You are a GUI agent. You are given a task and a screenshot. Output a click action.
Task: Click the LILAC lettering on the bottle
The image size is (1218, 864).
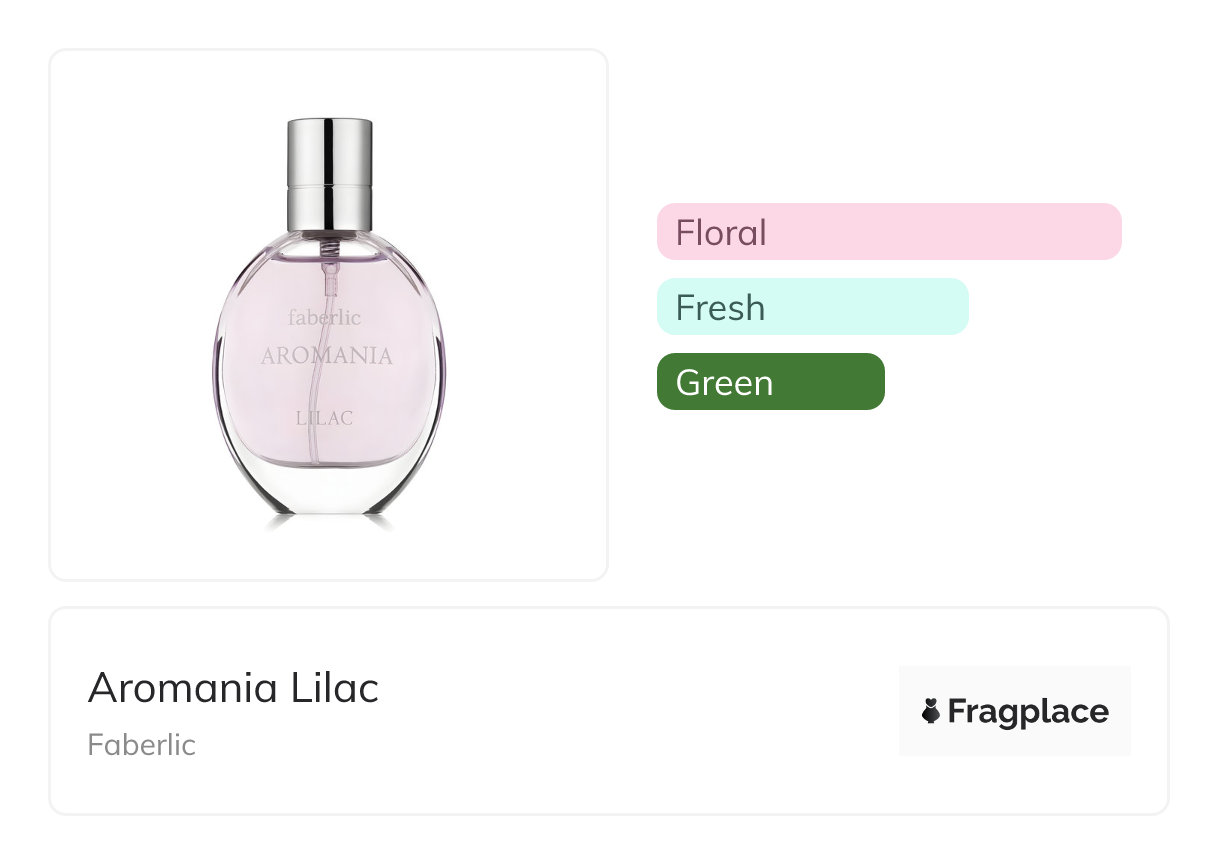click(325, 418)
